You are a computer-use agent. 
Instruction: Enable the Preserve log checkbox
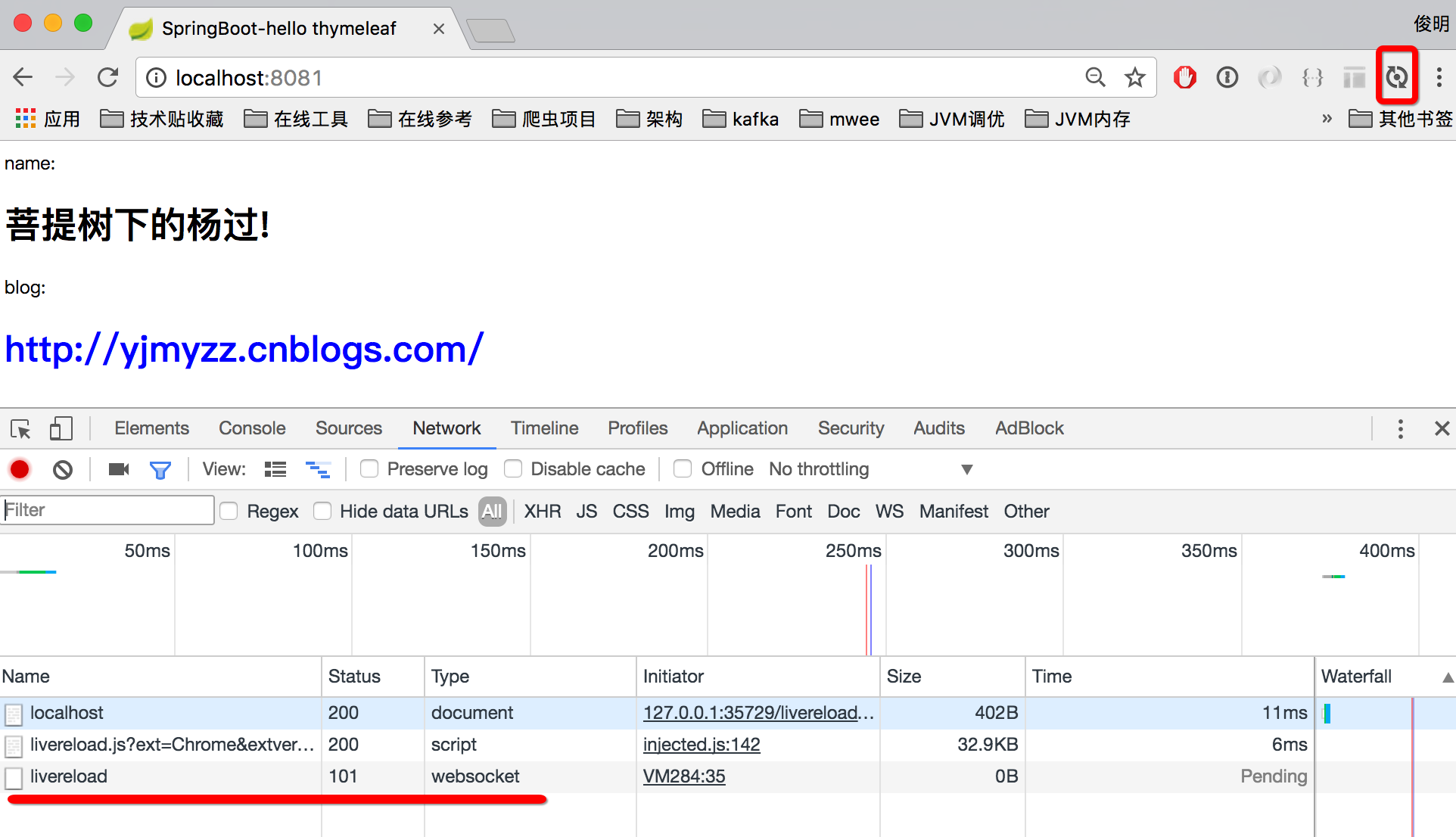click(369, 469)
